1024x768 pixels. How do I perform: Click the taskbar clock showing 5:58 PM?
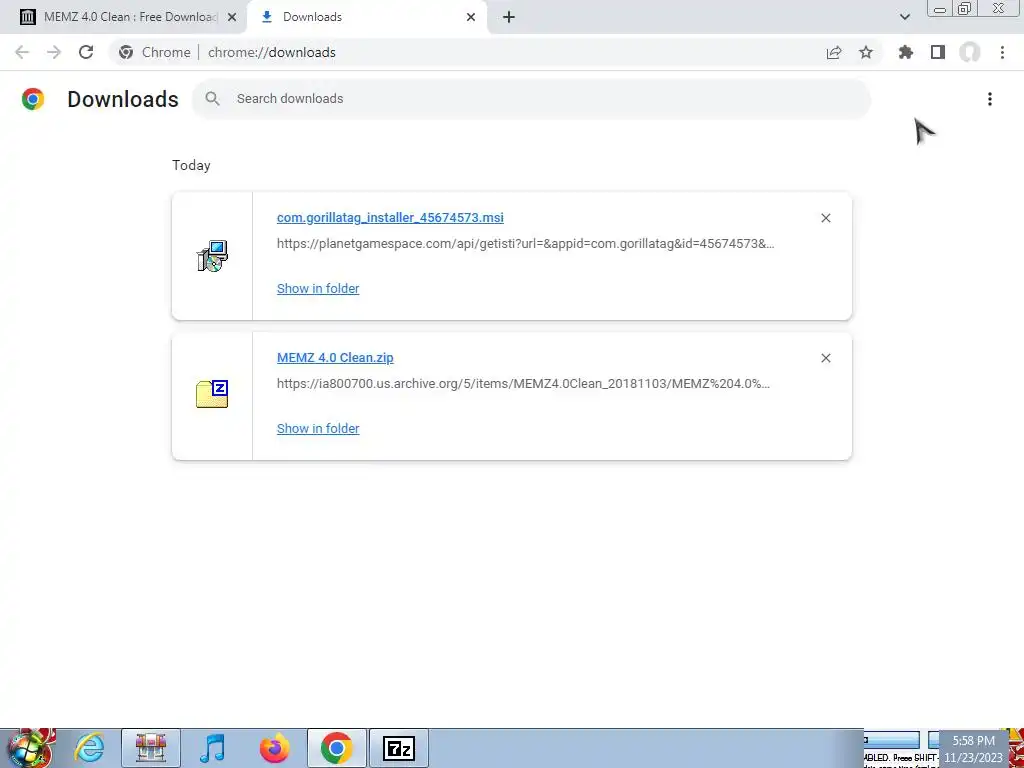tap(973, 749)
